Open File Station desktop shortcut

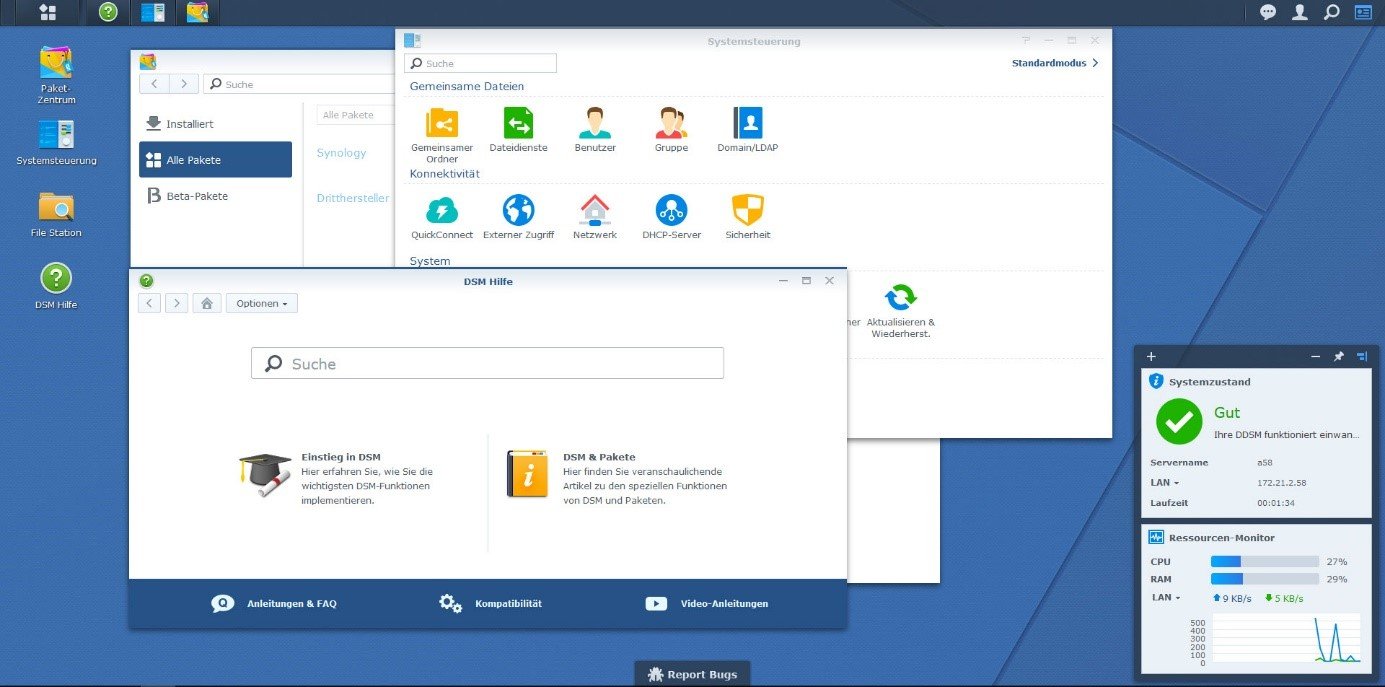tap(56, 213)
